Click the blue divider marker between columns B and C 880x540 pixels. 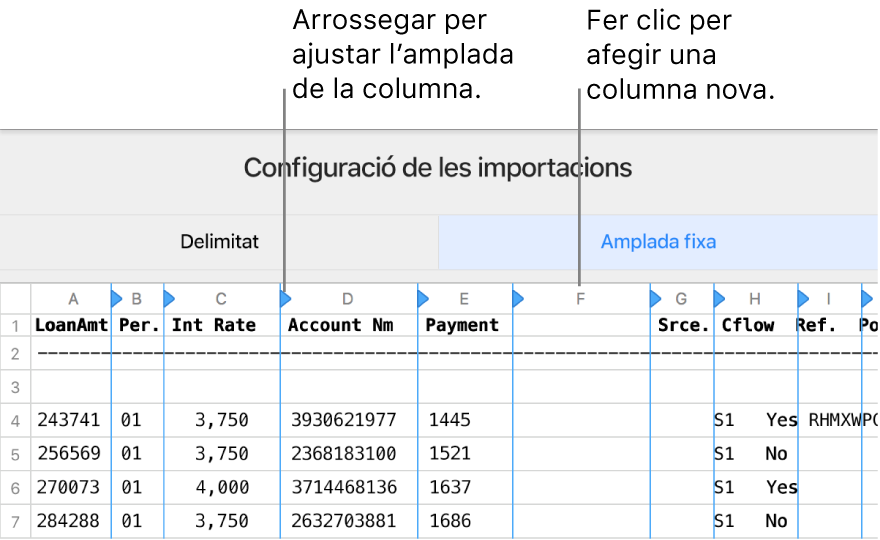(168, 297)
